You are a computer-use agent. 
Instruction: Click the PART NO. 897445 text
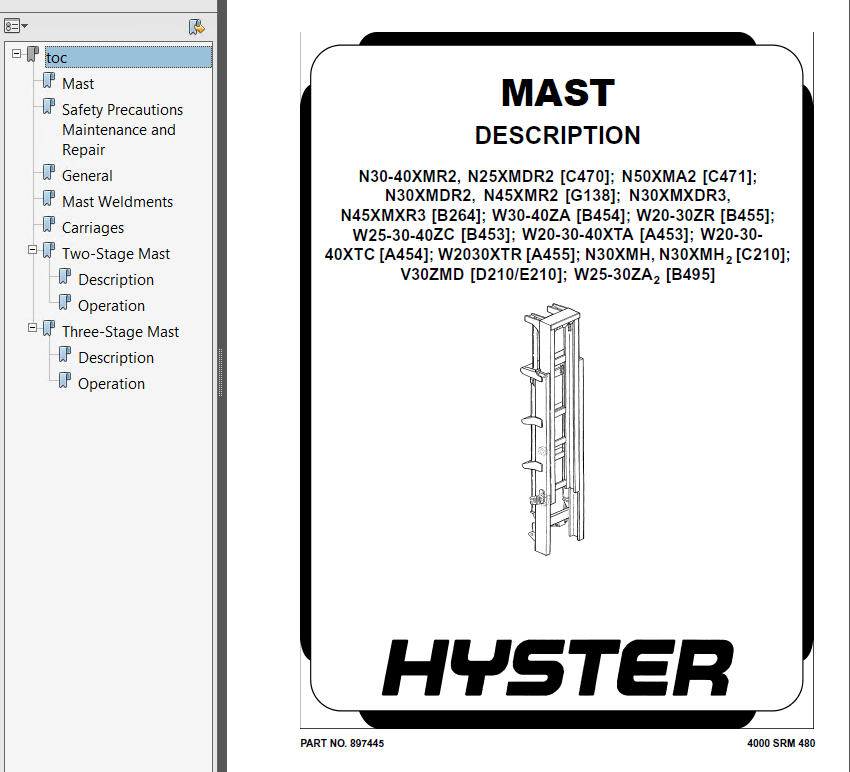[x=342, y=743]
